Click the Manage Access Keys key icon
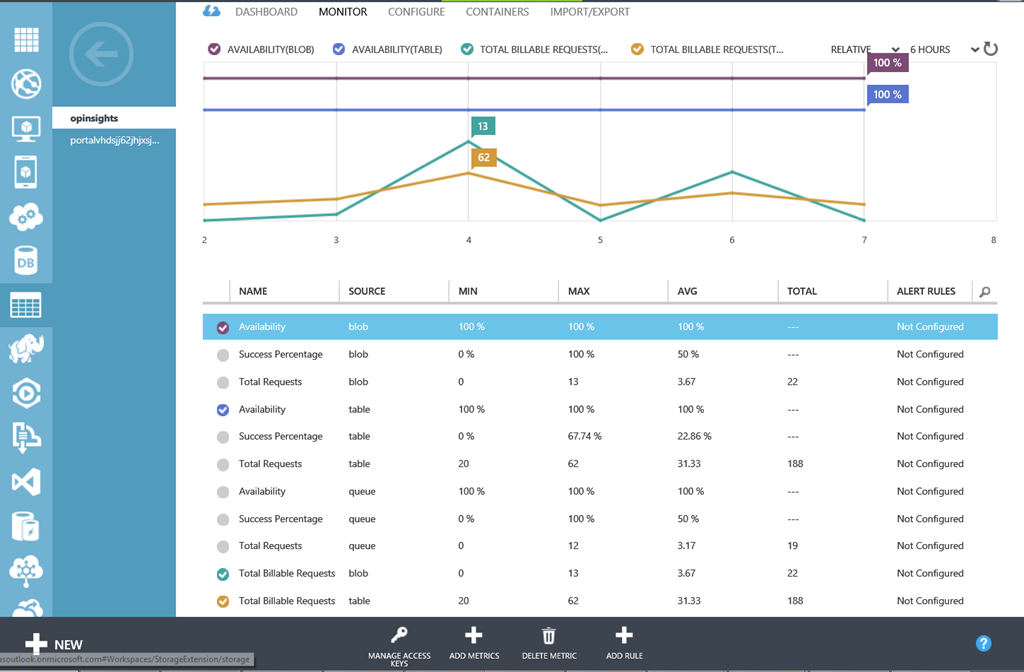 [399, 635]
